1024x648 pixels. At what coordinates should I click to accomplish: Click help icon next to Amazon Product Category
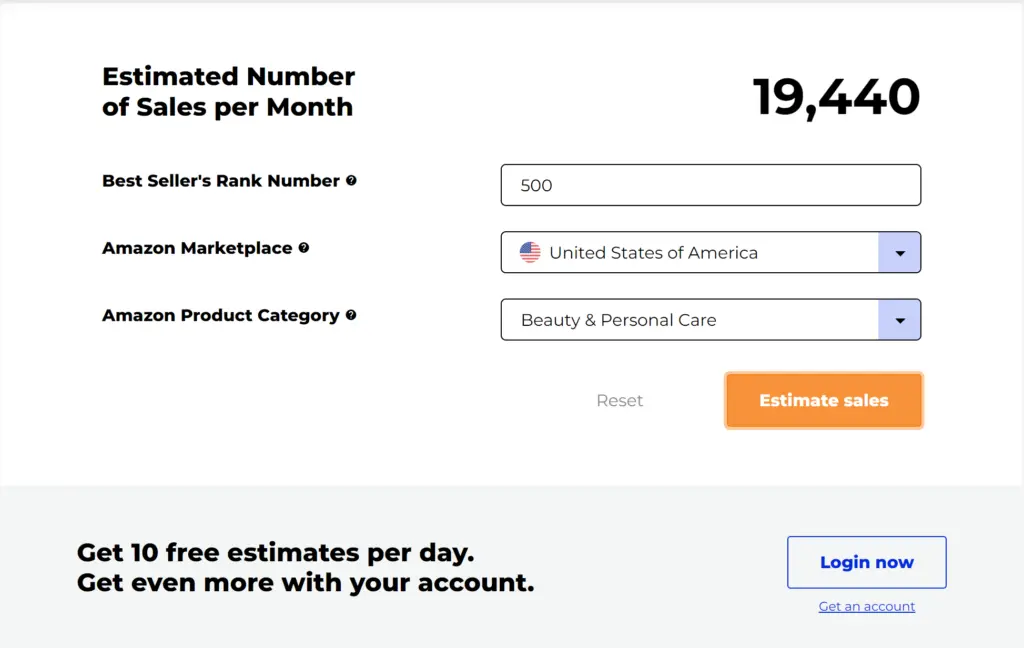pyautogui.click(x=351, y=315)
